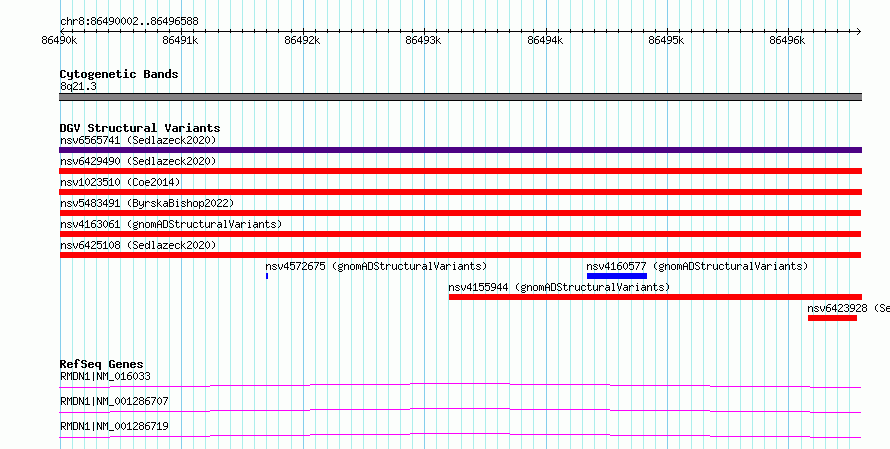Click the Cytogenetic Bands track title

[x=119, y=74]
